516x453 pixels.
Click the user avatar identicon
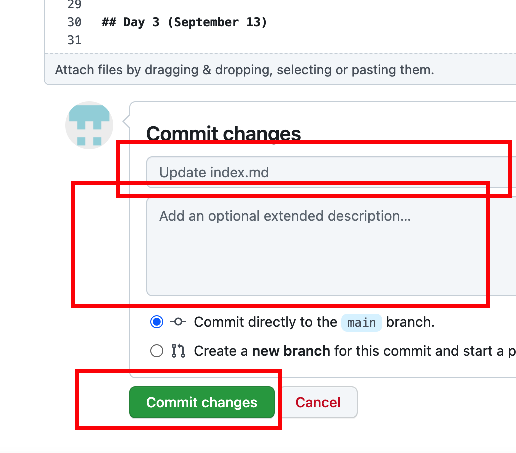[x=89, y=125]
